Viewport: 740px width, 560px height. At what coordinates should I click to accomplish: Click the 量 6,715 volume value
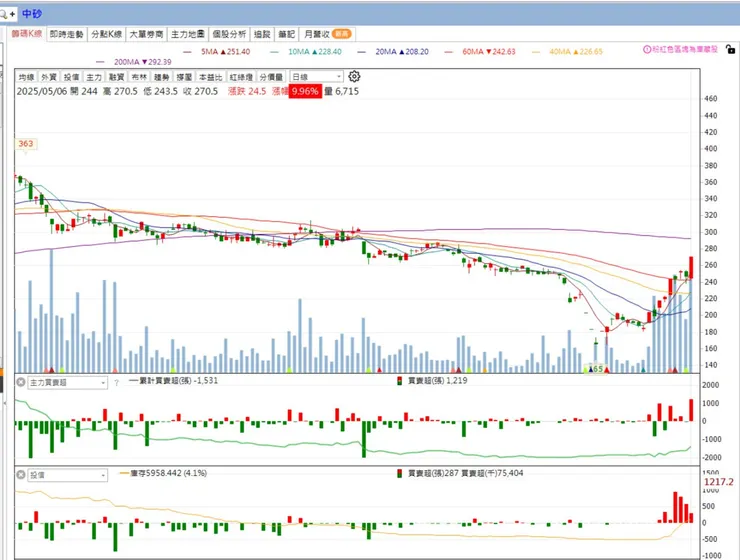point(342,91)
